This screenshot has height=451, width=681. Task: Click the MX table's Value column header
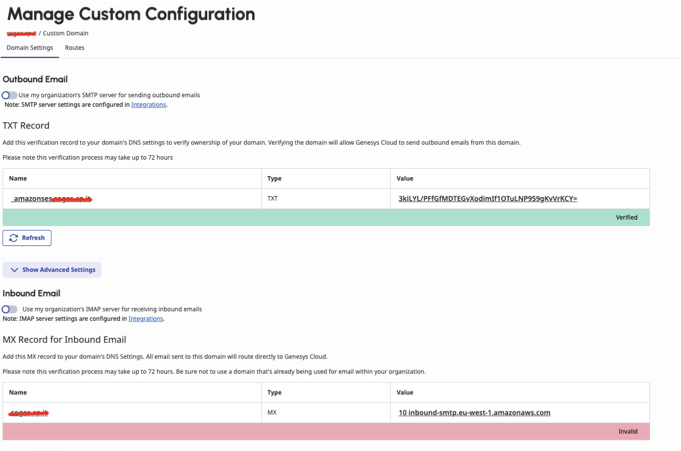pyautogui.click(x=405, y=393)
